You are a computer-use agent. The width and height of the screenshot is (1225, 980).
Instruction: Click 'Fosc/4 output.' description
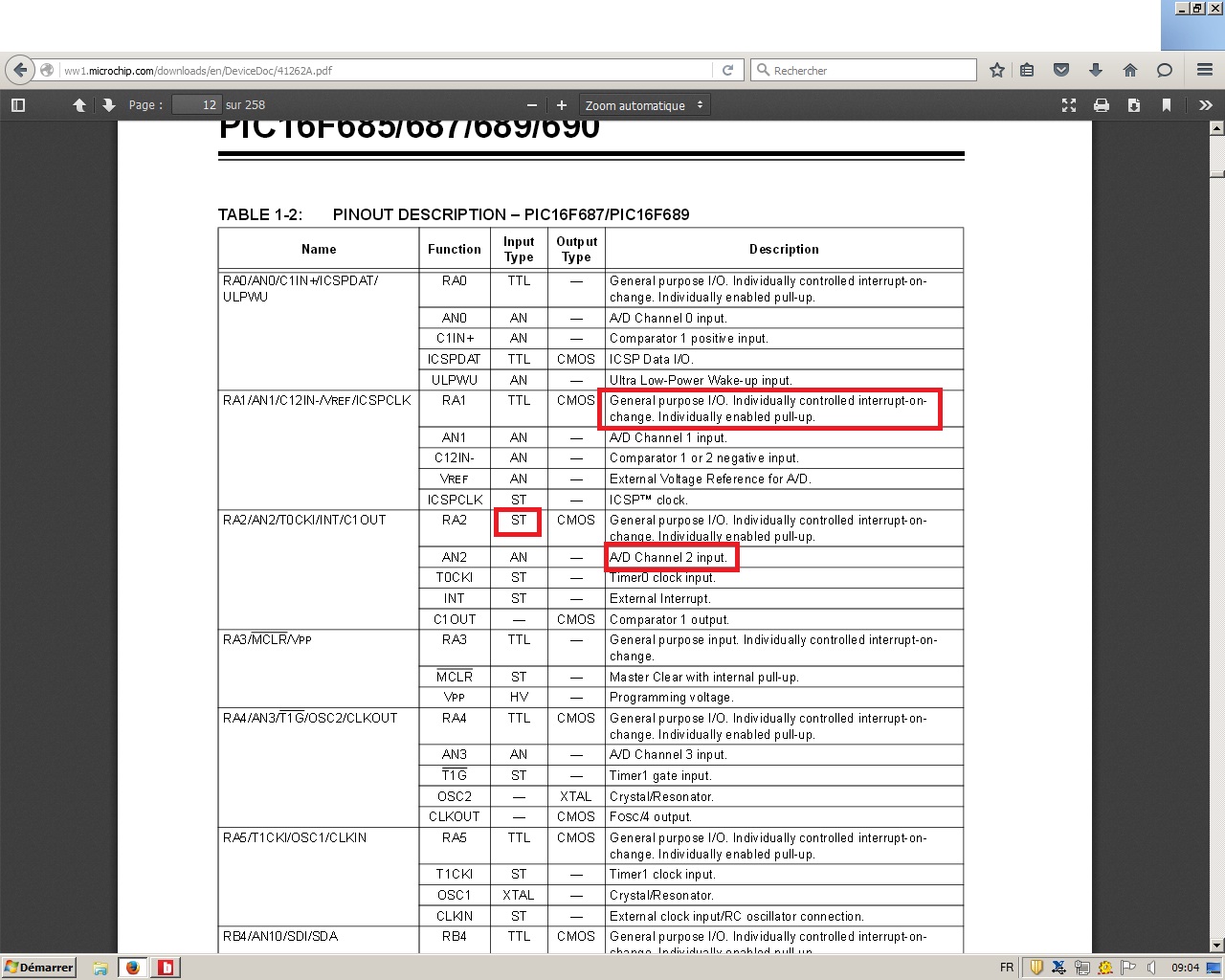coord(651,817)
